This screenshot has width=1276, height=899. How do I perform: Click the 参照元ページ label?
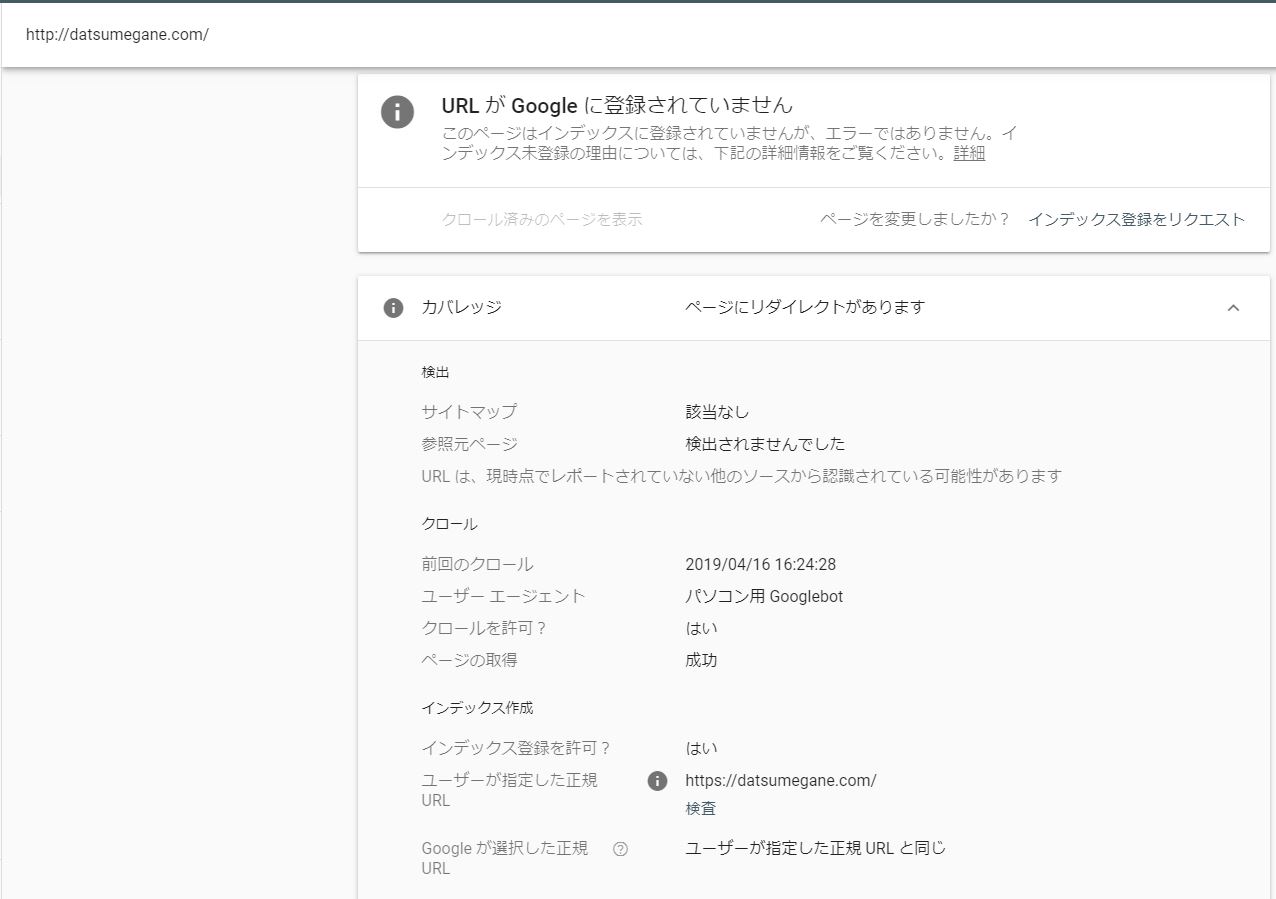point(469,443)
